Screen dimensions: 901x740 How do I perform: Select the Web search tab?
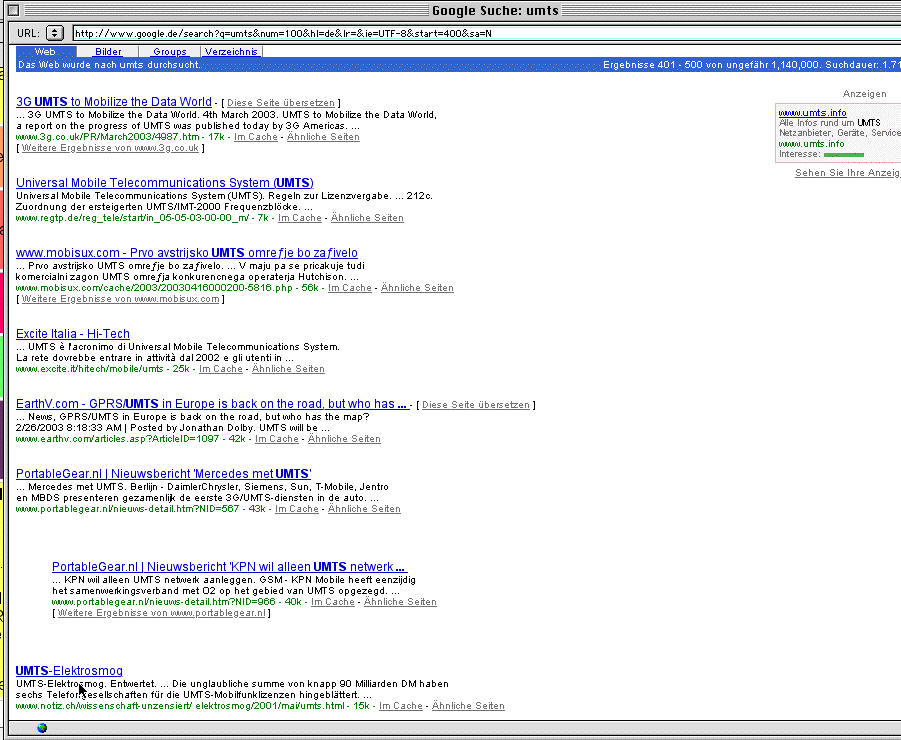coord(45,52)
